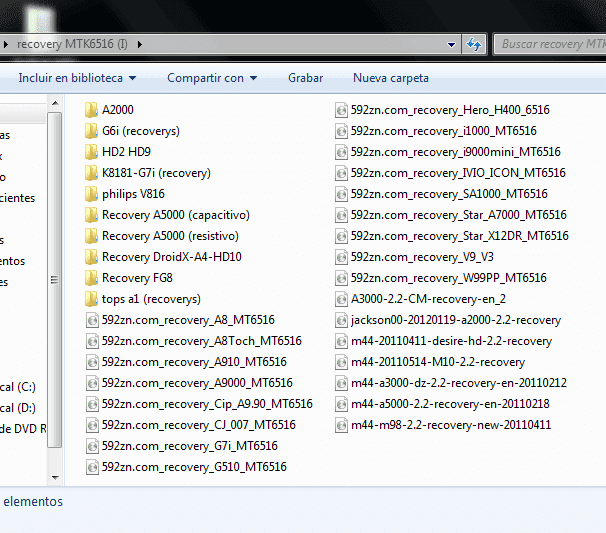Click the navigation pane scroll up arrow

(x=55, y=103)
